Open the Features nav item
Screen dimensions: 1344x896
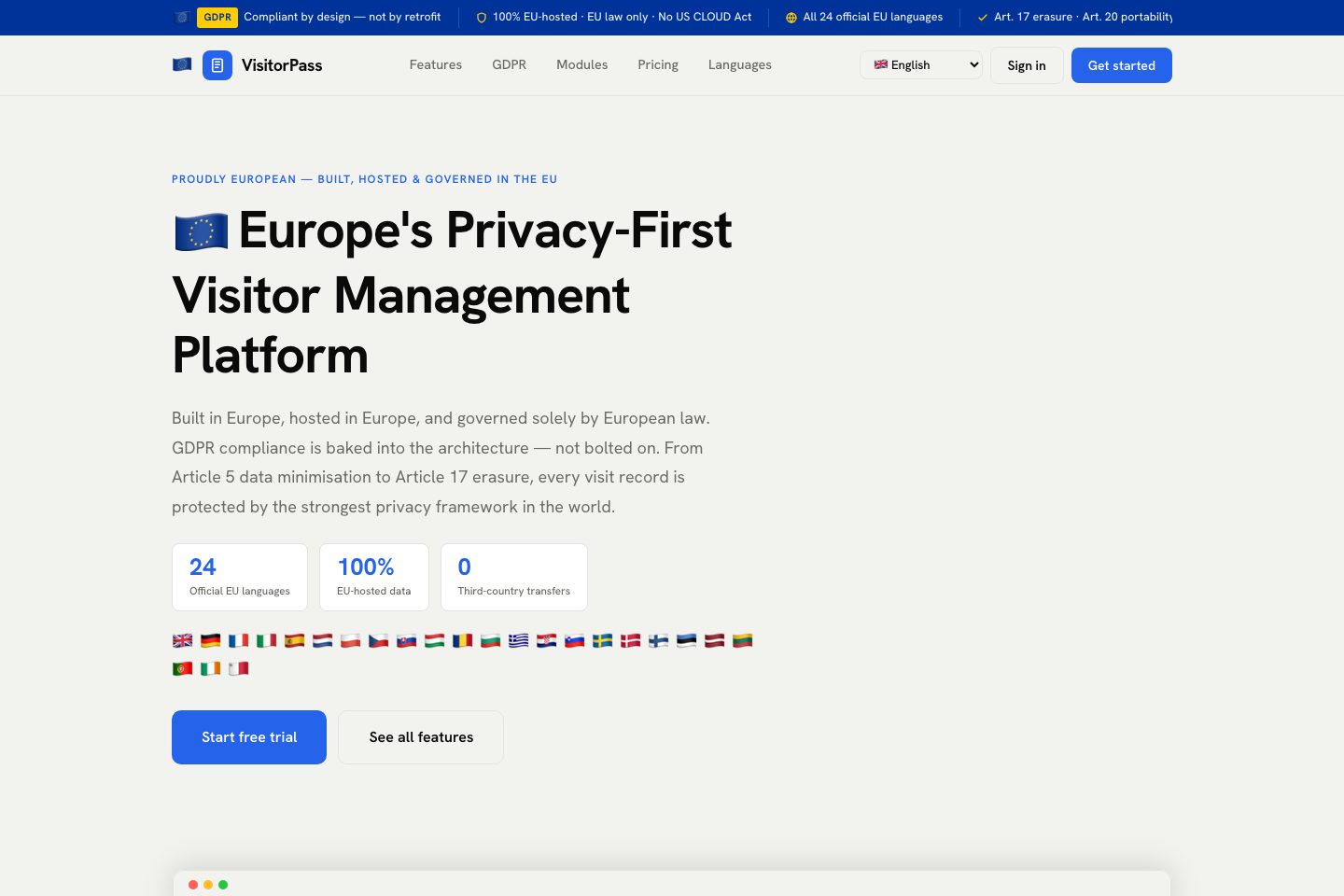[436, 64]
